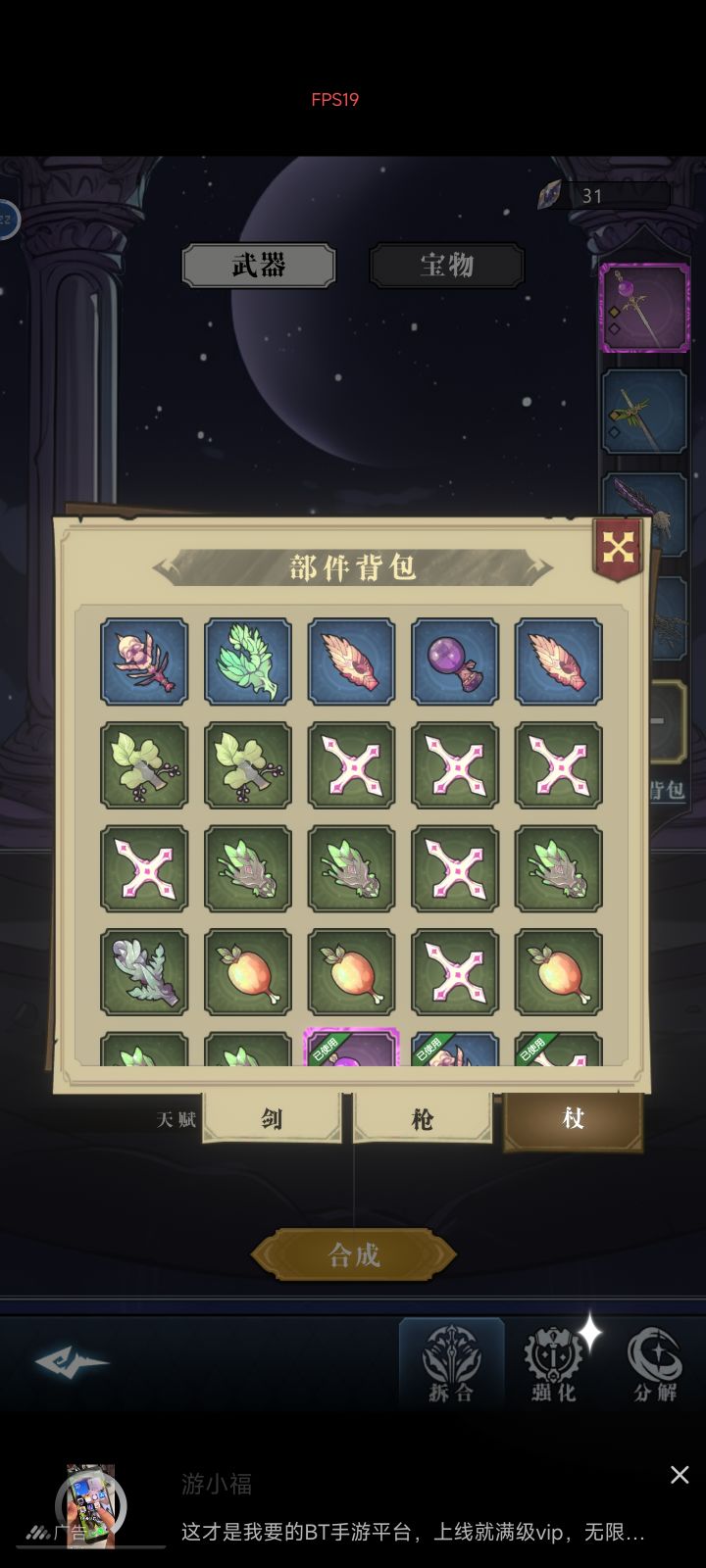Viewport: 706px width, 1568px height.
Task: Switch to the 宝物 tab
Action: click(447, 266)
